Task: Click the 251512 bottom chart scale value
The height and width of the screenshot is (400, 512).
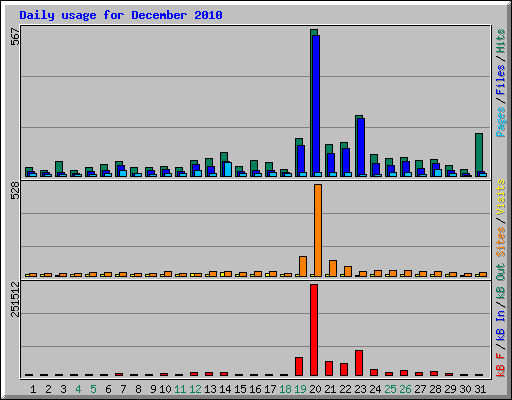Action: click(x=15, y=299)
